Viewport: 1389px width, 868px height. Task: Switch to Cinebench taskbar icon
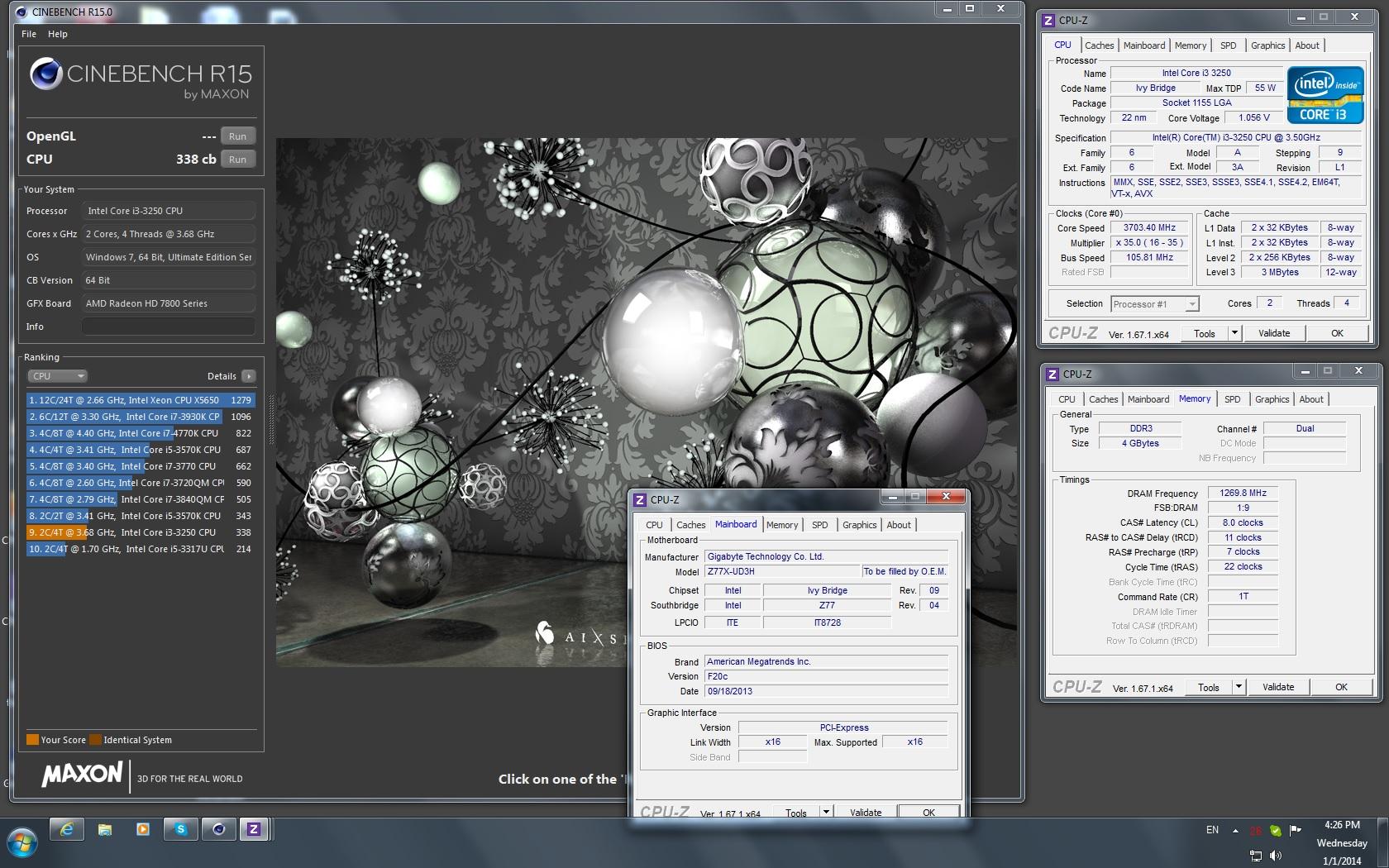219,829
